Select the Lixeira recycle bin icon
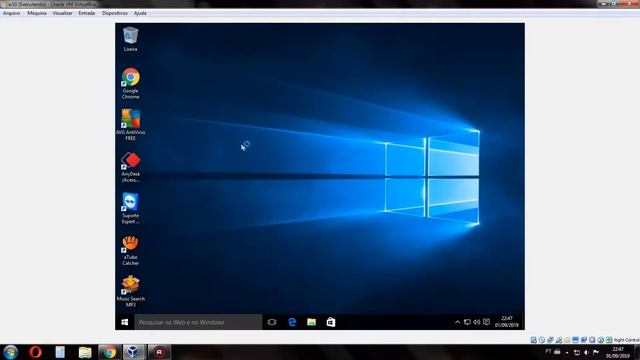The width and height of the screenshot is (640, 360). pos(131,39)
